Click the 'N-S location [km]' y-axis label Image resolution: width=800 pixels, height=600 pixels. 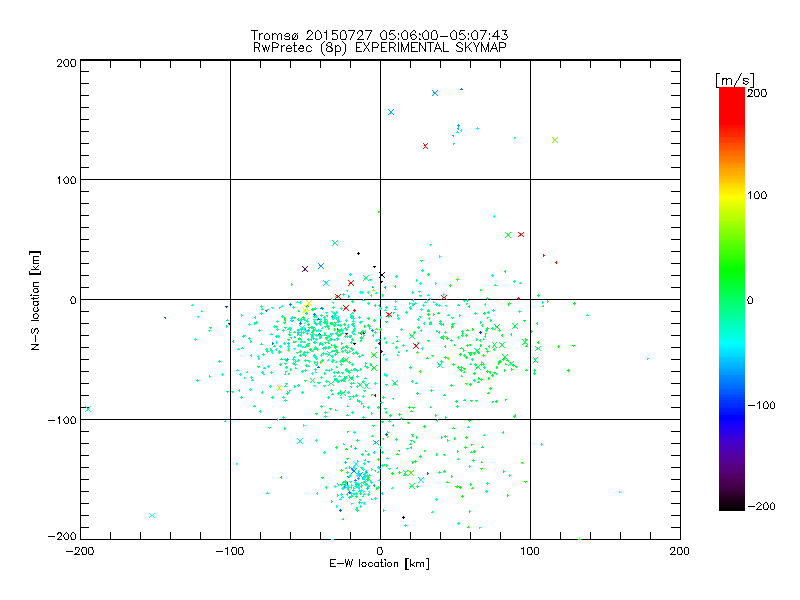[35, 300]
